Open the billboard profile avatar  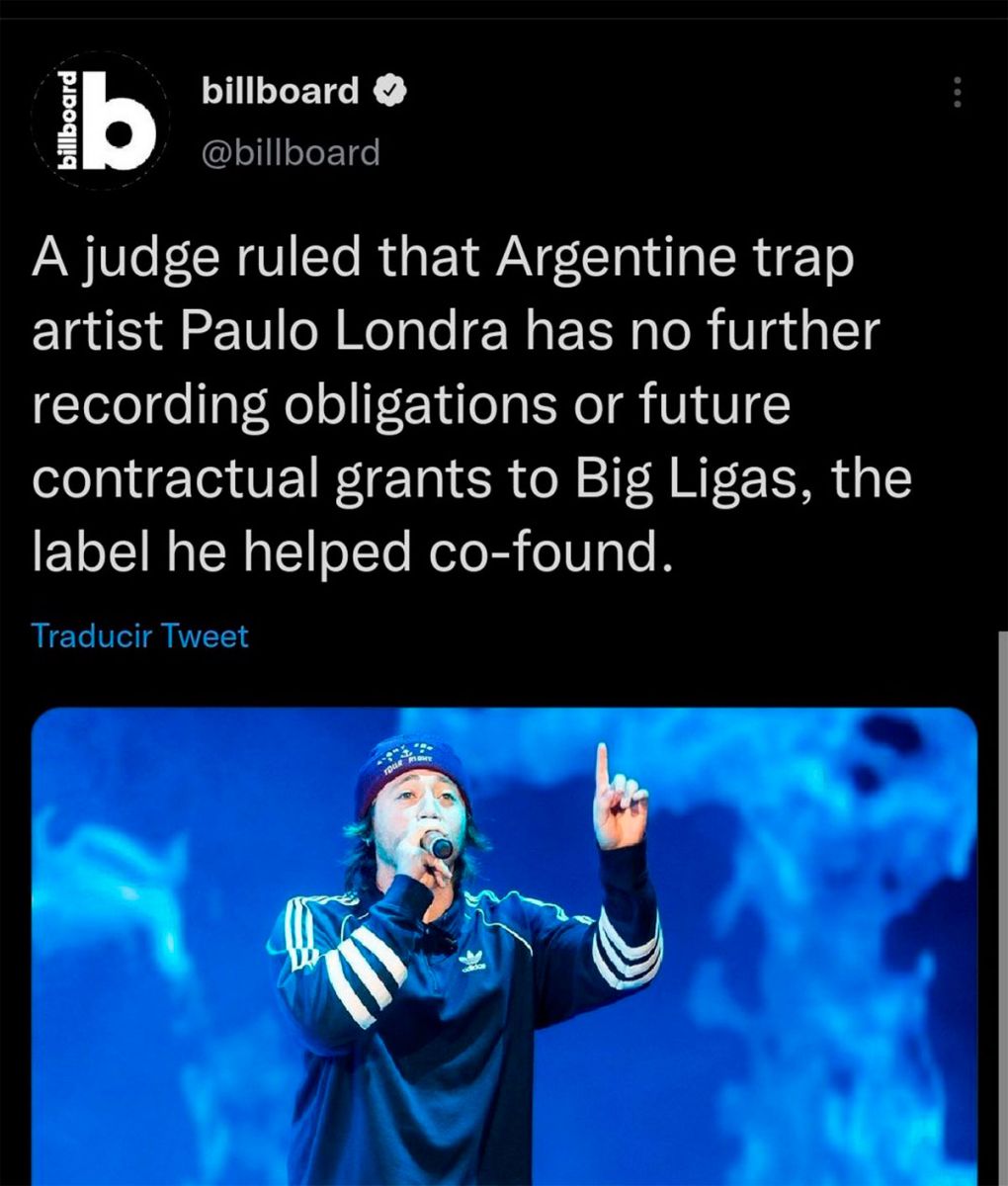pyautogui.click(x=101, y=121)
